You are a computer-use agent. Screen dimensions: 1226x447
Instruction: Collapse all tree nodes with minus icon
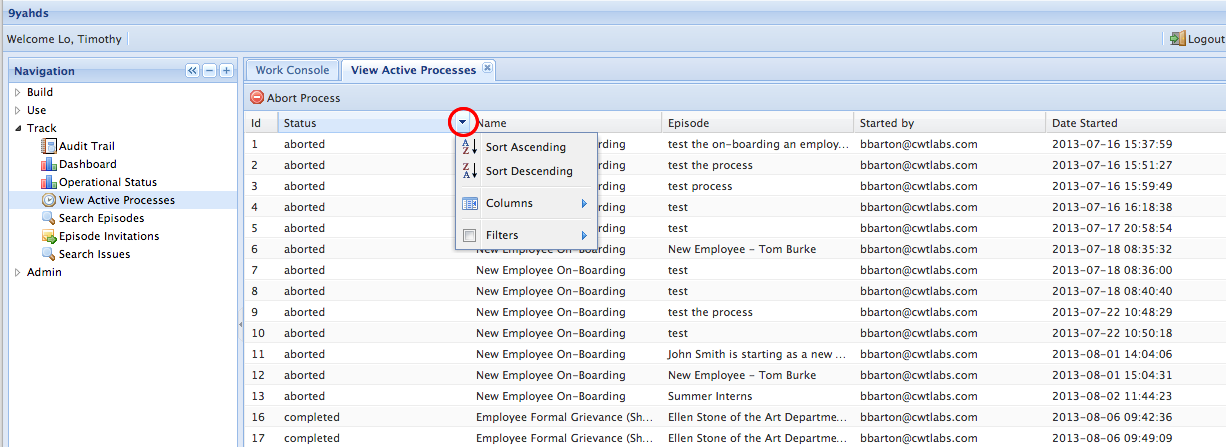point(209,71)
